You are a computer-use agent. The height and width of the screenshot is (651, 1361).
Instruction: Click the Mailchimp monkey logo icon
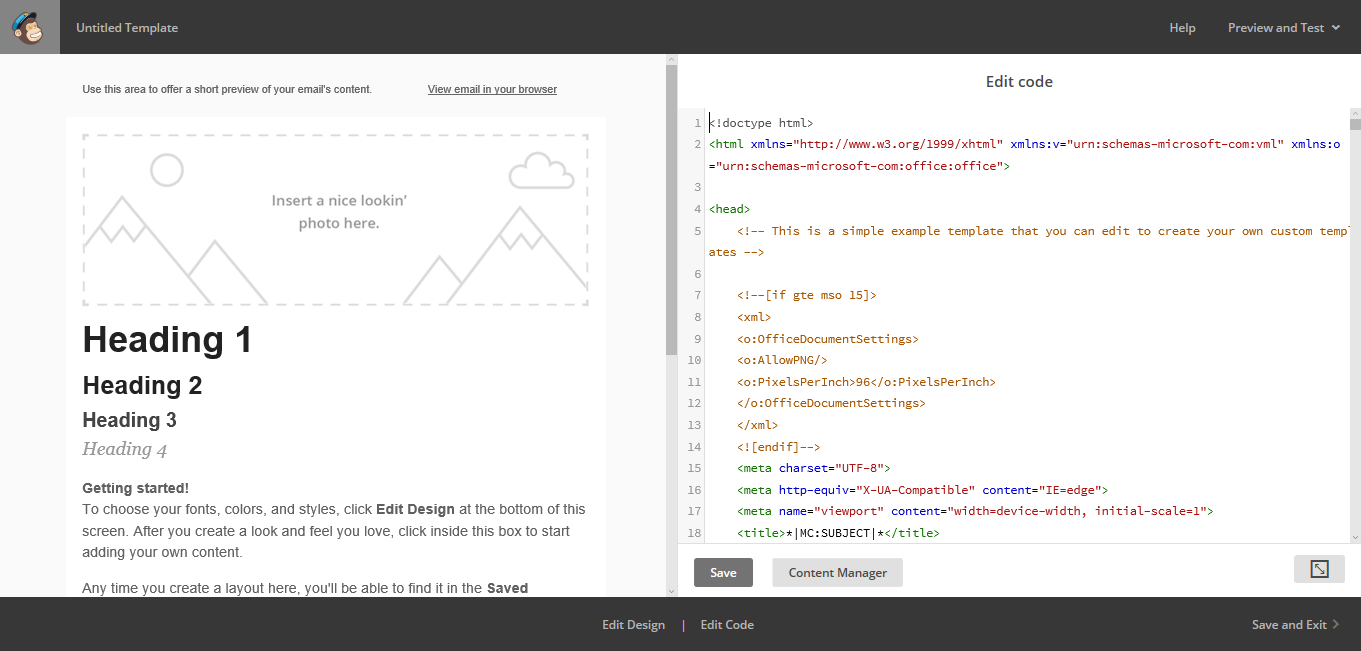pos(30,27)
